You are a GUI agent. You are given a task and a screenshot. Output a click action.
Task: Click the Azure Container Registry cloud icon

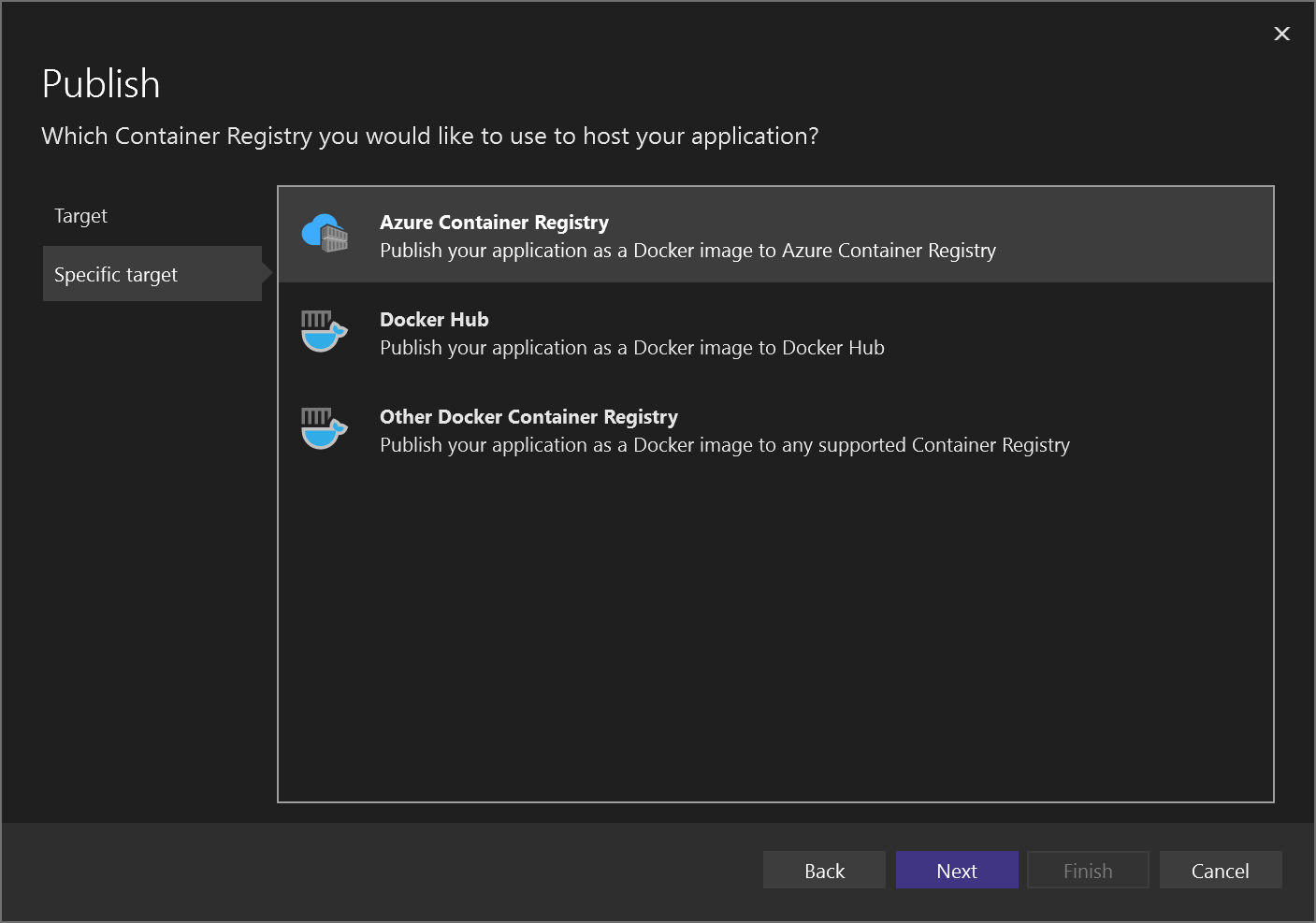[324, 234]
